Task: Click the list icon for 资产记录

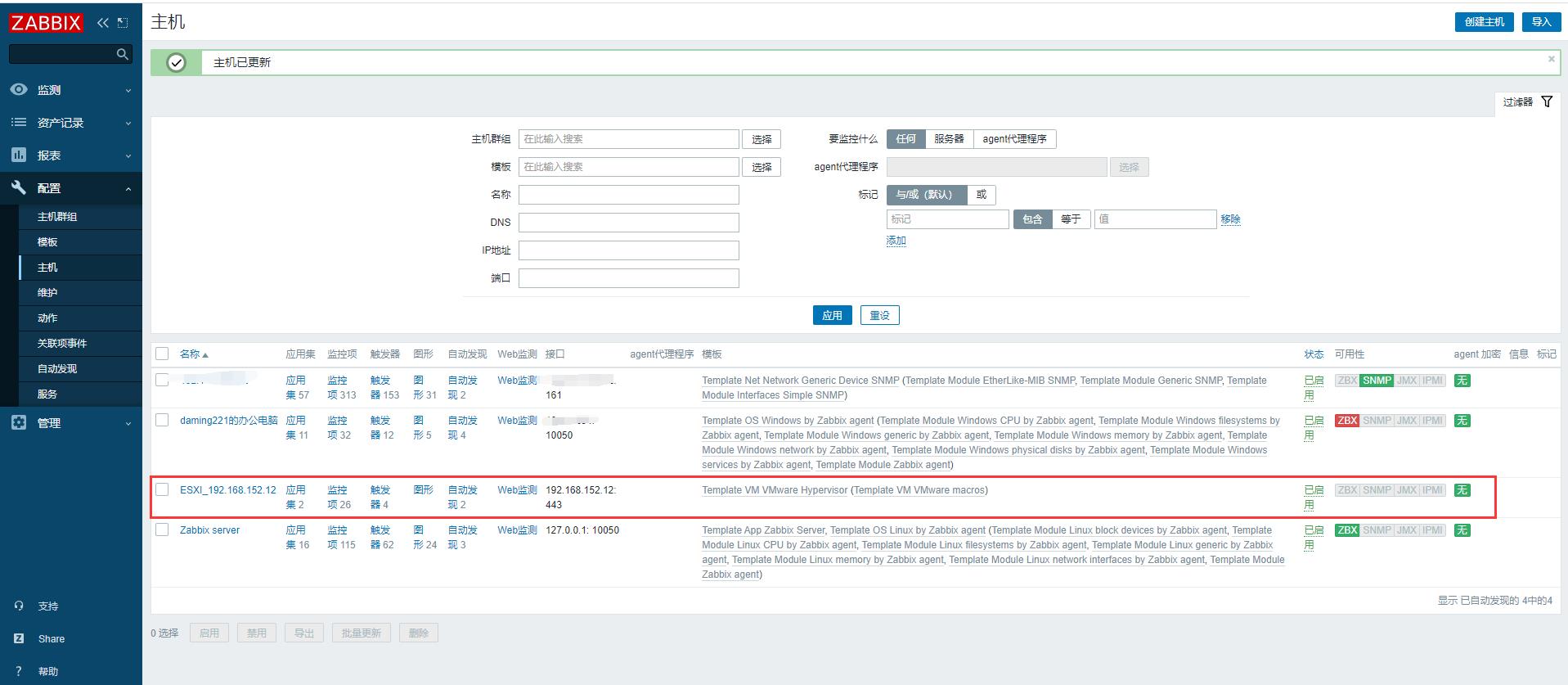Action: (x=19, y=122)
